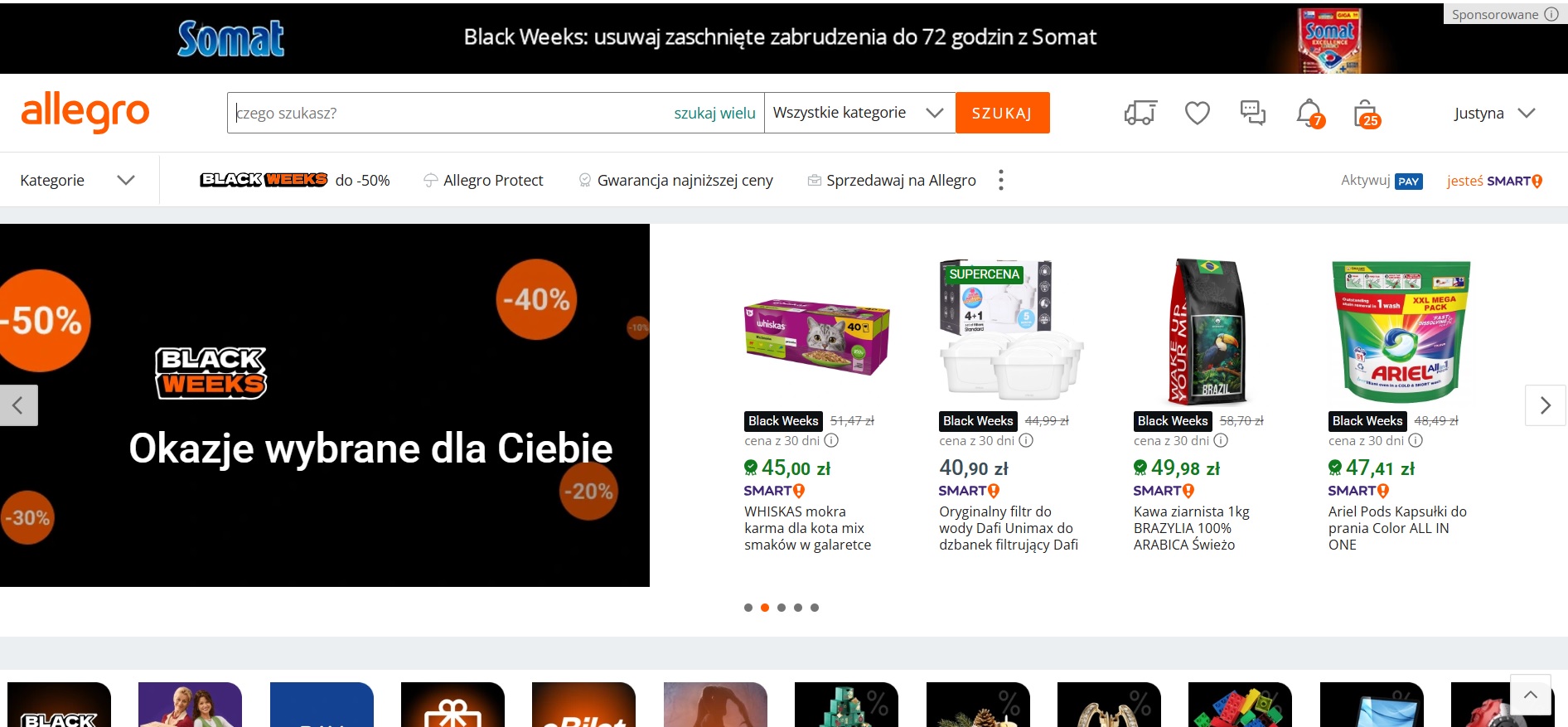Viewport: 1568px width, 727px height.
Task: Open Gwarancja najniższej ceny item
Action: (x=675, y=180)
